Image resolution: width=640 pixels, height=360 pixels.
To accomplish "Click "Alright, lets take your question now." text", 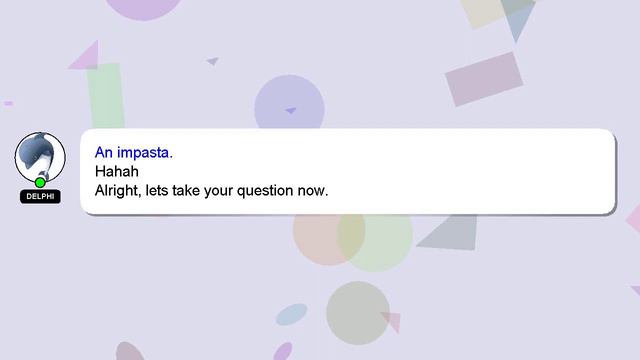I will 211,191.
